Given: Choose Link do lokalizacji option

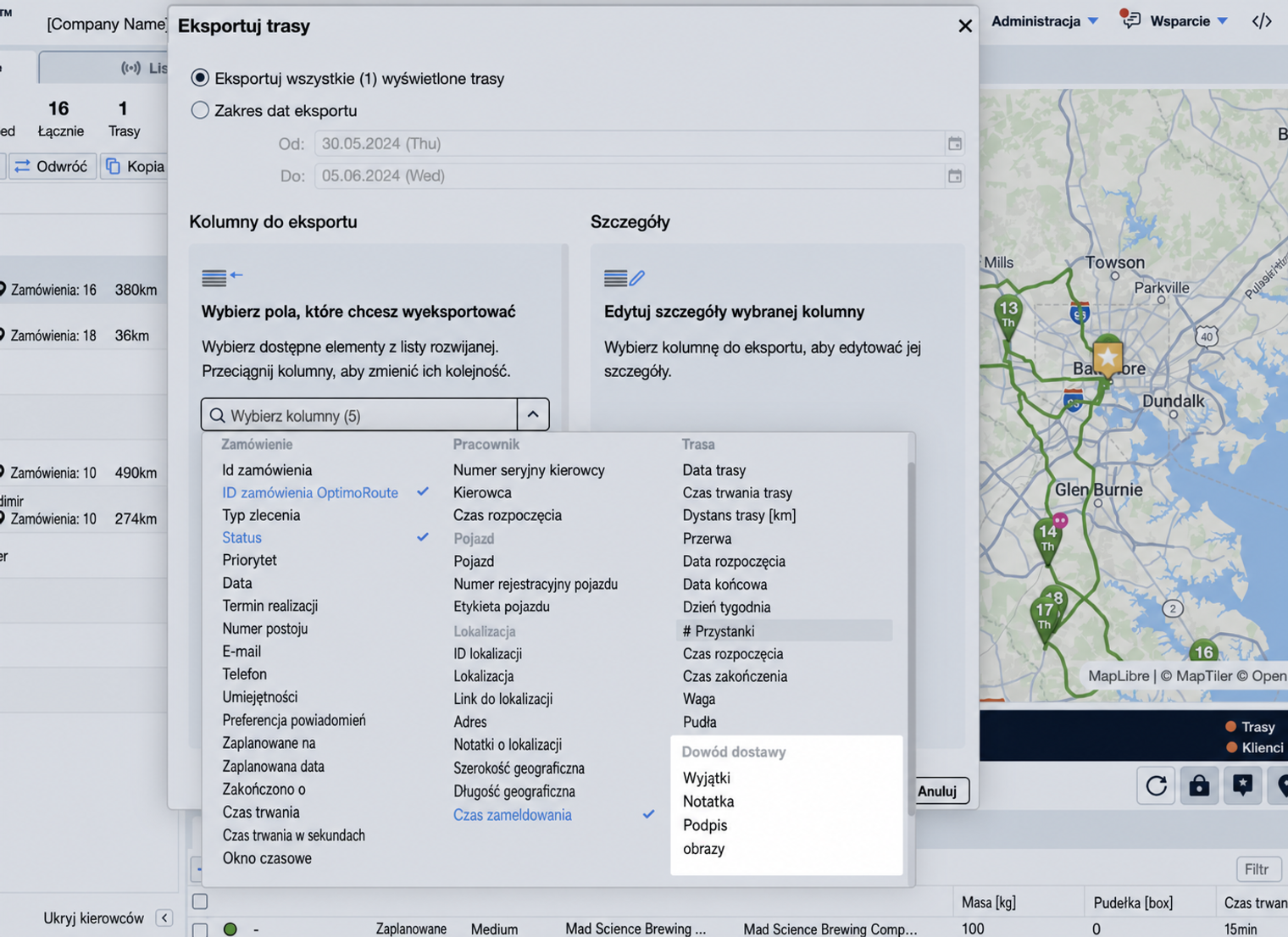Looking at the screenshot, I should pyautogui.click(x=503, y=699).
